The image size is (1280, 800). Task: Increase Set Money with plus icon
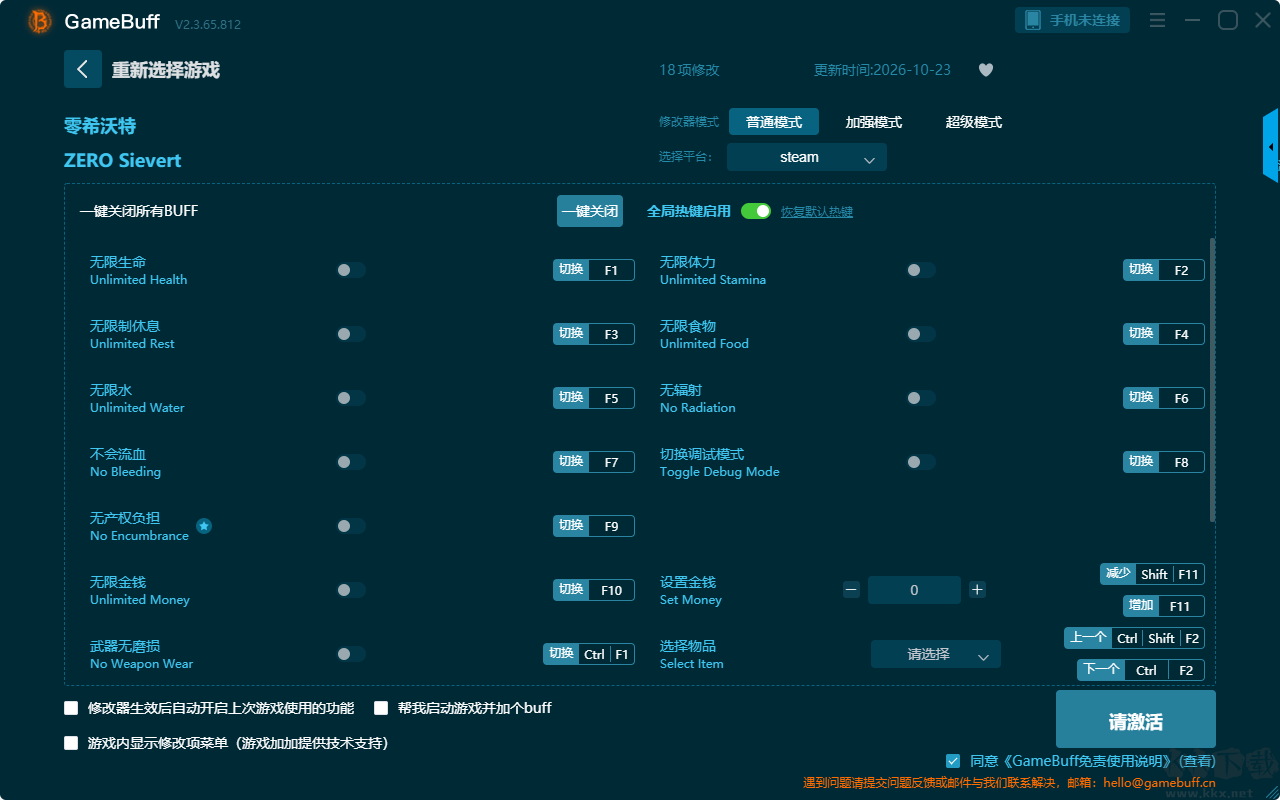(x=977, y=590)
